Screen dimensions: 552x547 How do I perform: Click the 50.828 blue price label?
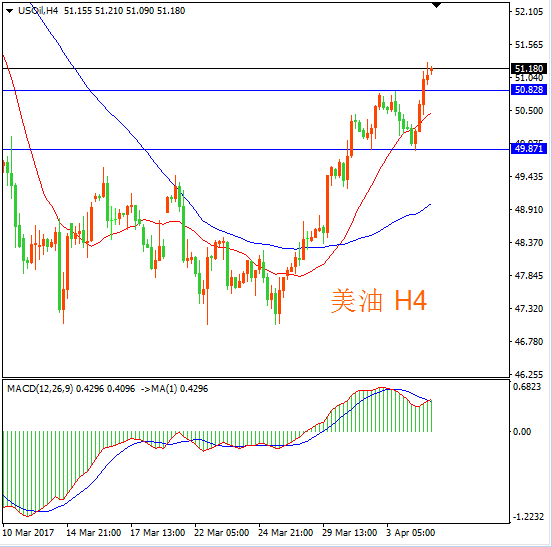528,90
